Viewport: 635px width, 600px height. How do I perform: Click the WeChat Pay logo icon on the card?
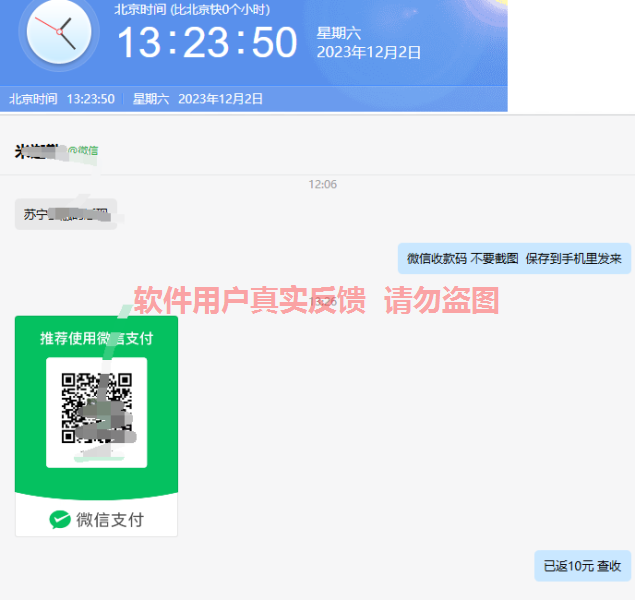pyautogui.click(x=60, y=519)
